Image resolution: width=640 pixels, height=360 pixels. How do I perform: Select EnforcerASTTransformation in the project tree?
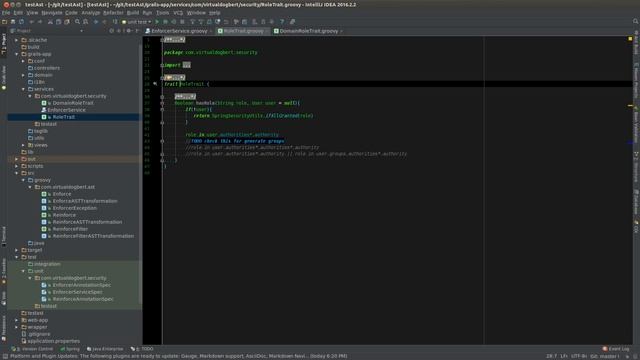(85, 201)
